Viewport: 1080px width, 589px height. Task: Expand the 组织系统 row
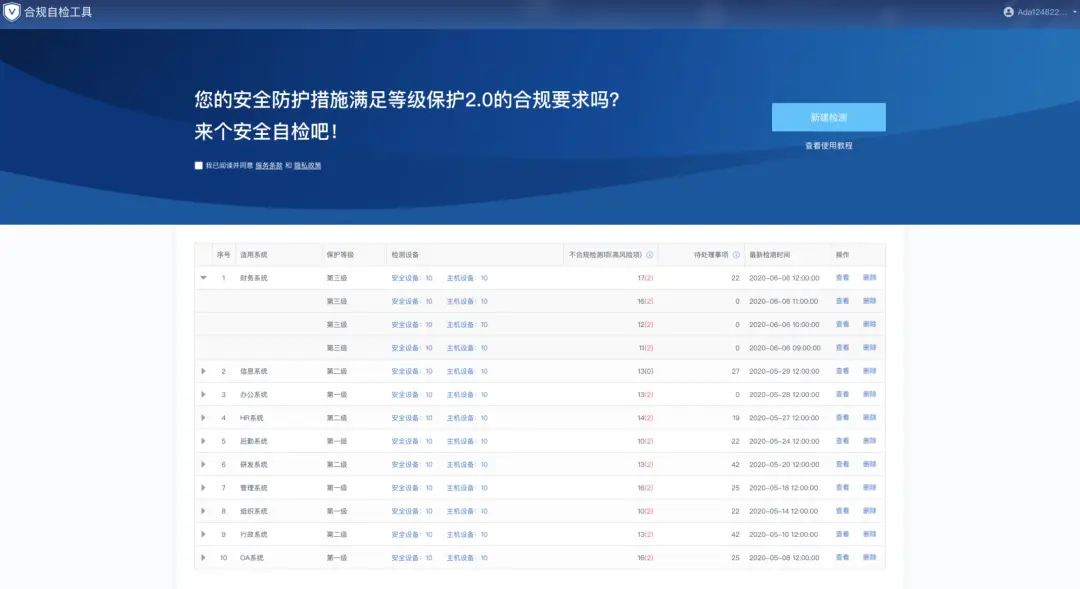coord(203,511)
